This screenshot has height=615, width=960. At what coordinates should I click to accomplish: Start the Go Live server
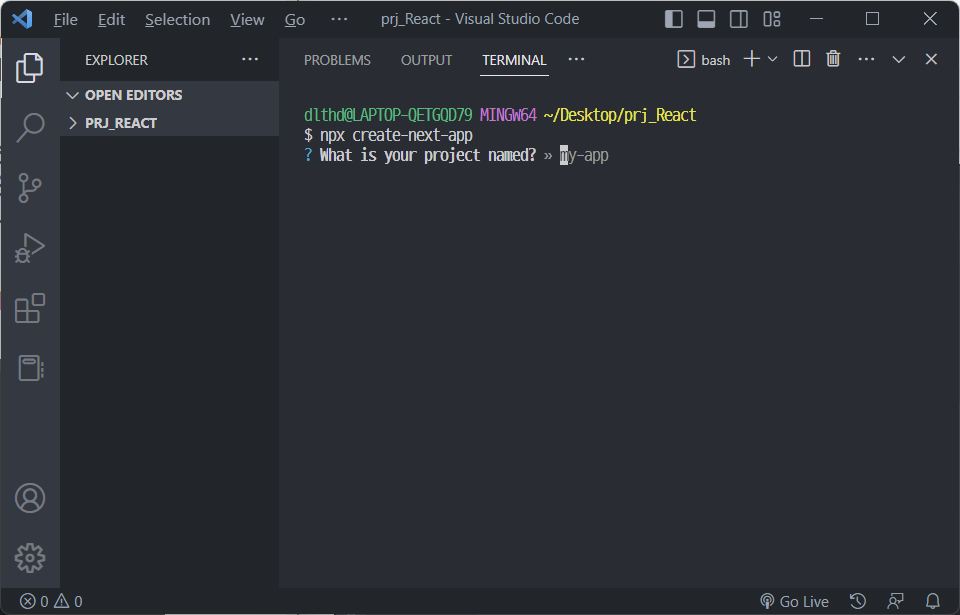coord(794,602)
